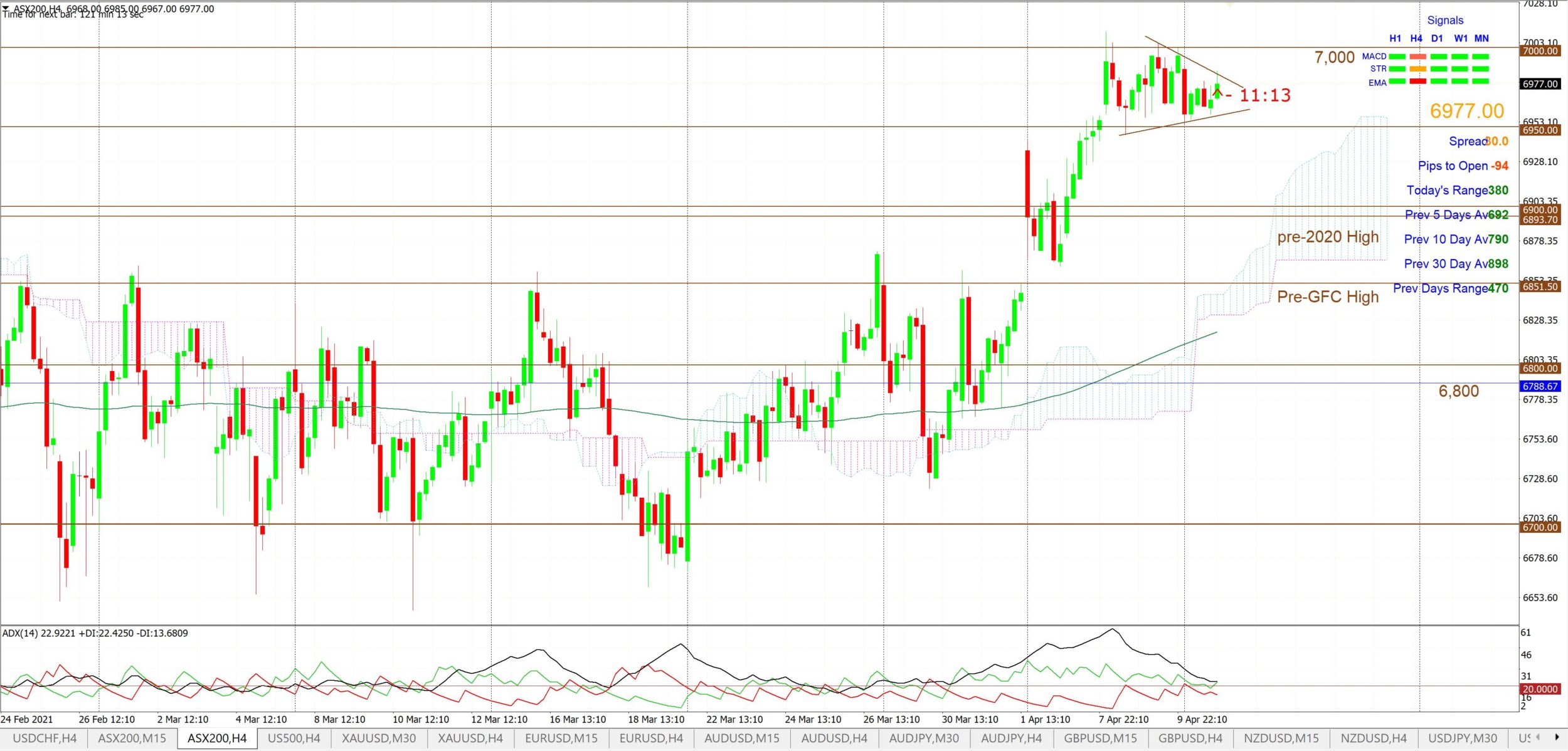Open the US500,H4 chart tab
This screenshot has height=751, width=1568.
coord(294,738)
